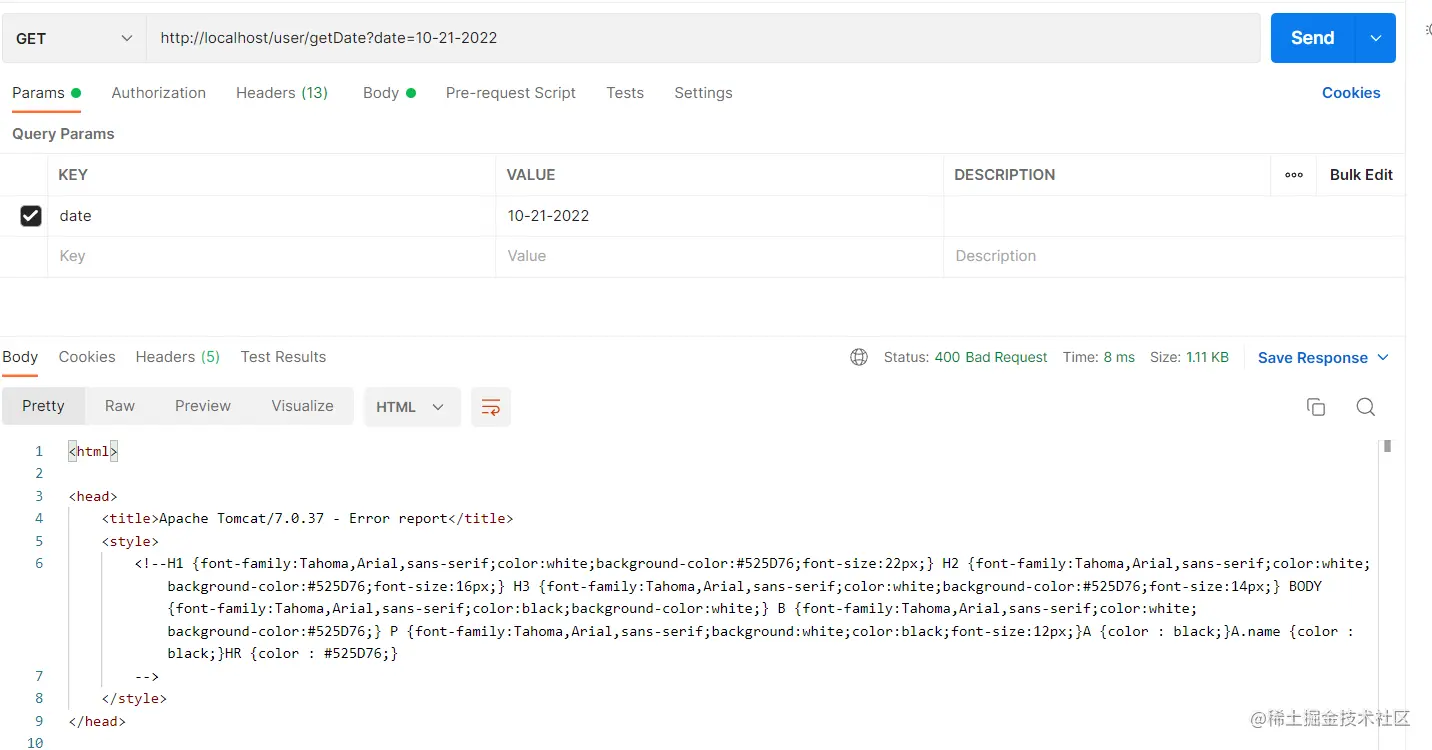
Task: Click the </style> closing tag line
Action: [135, 698]
